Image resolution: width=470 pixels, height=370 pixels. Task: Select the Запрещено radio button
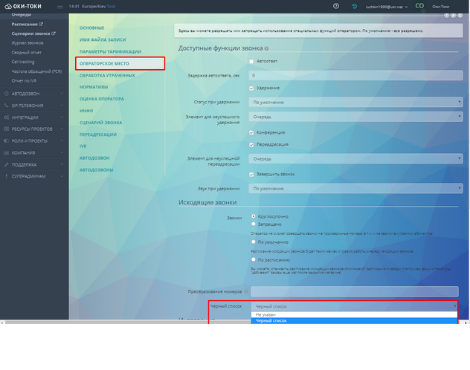(253, 224)
